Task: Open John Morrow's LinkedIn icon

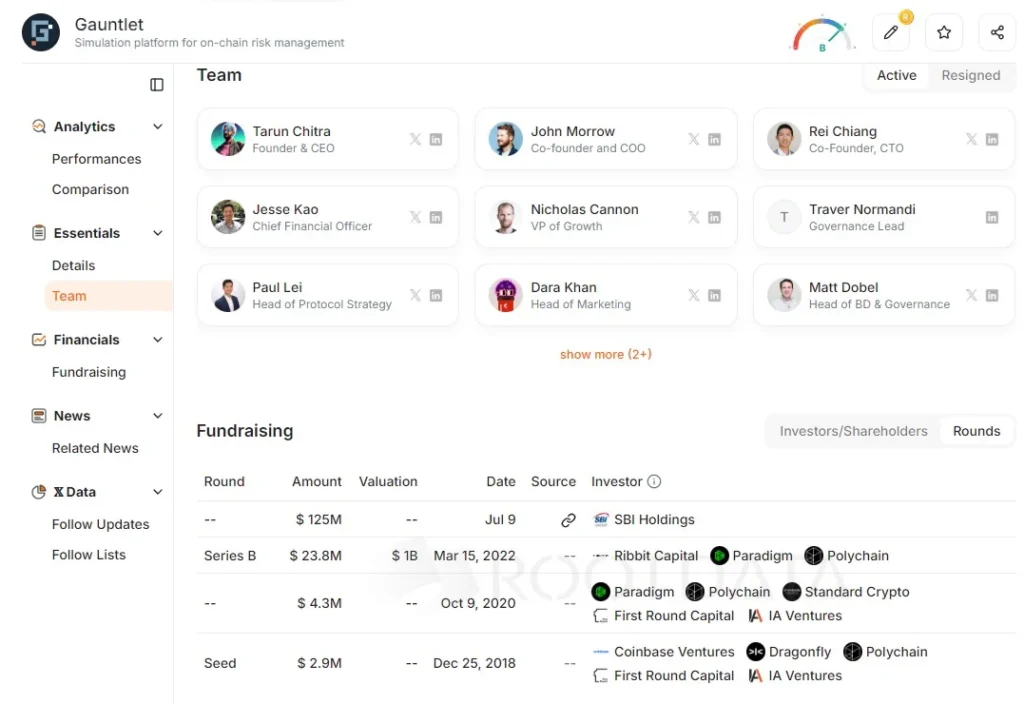Action: click(714, 139)
